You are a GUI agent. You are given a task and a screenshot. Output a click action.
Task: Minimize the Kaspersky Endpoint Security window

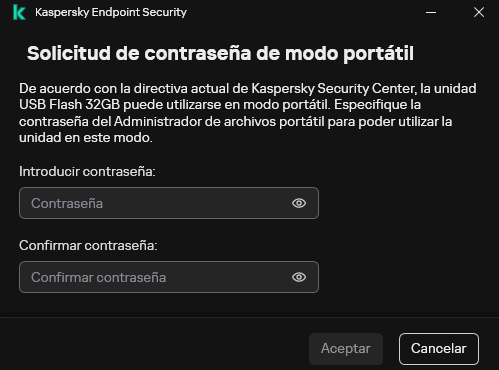click(431, 12)
